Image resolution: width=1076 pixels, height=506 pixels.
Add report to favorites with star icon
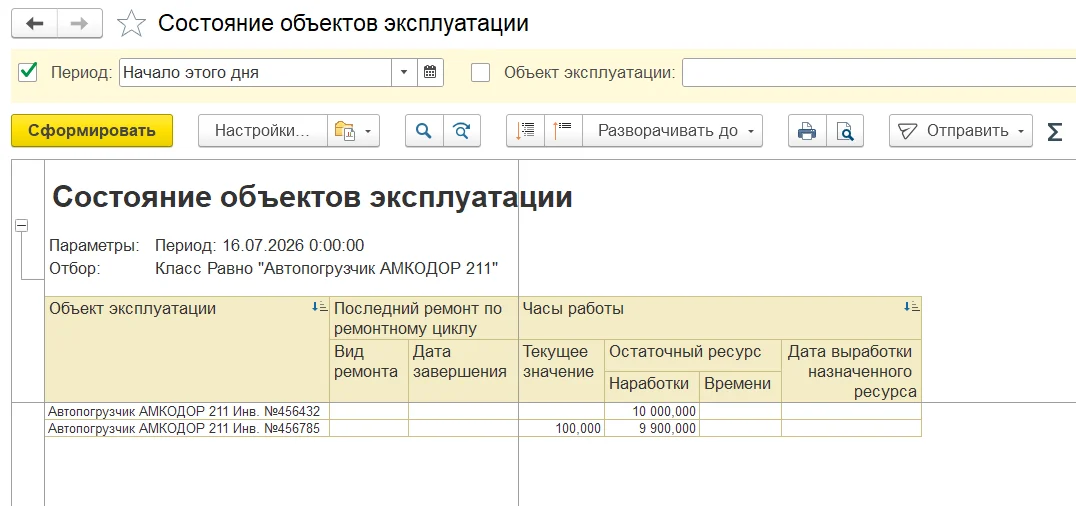click(x=131, y=24)
